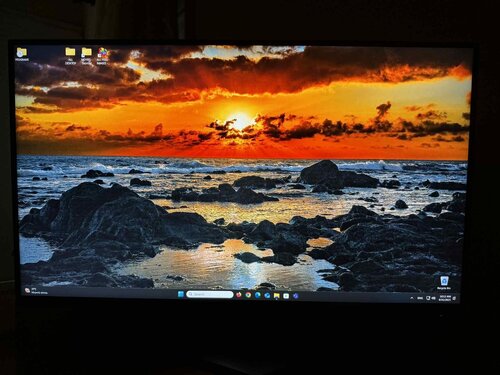Expand the hidden system tray icons chevron
The height and width of the screenshot is (375, 500).
tap(412, 298)
